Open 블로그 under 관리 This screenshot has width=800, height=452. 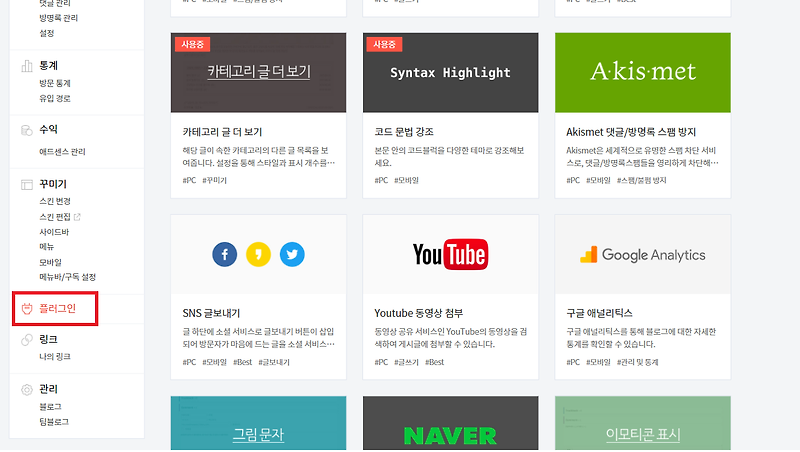tap(51, 407)
